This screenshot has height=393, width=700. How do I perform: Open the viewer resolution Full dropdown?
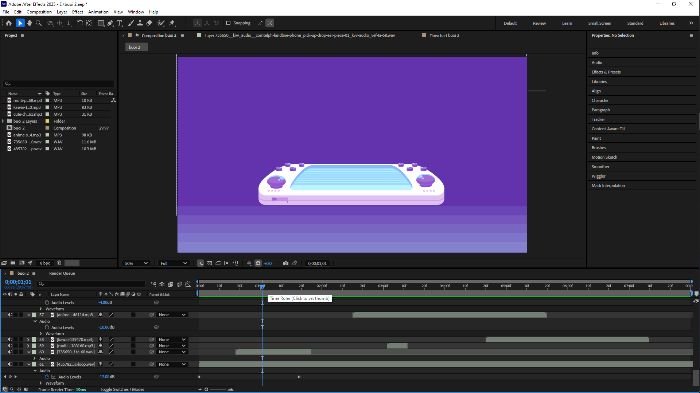(x=173, y=263)
